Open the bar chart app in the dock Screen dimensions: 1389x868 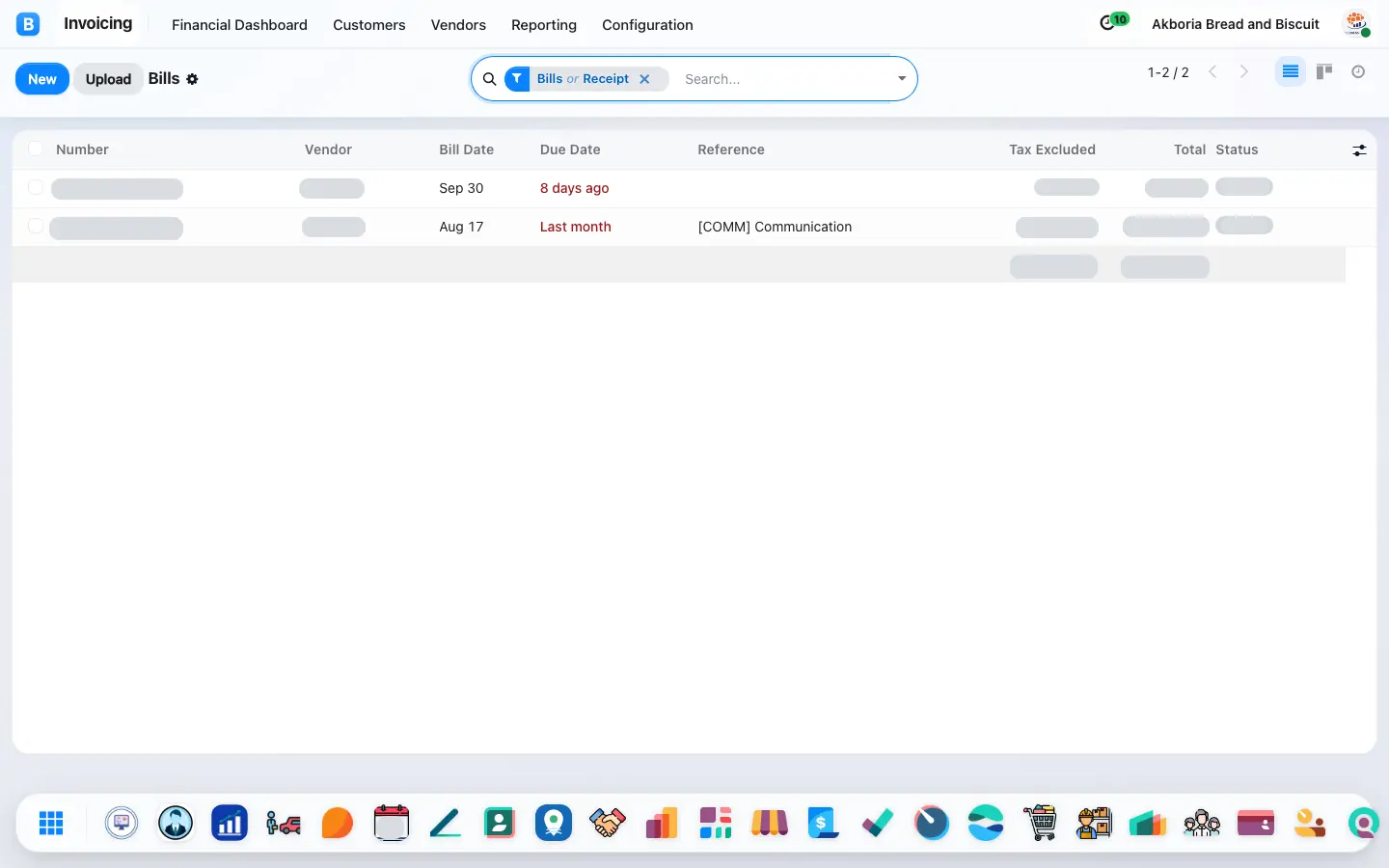[230, 823]
